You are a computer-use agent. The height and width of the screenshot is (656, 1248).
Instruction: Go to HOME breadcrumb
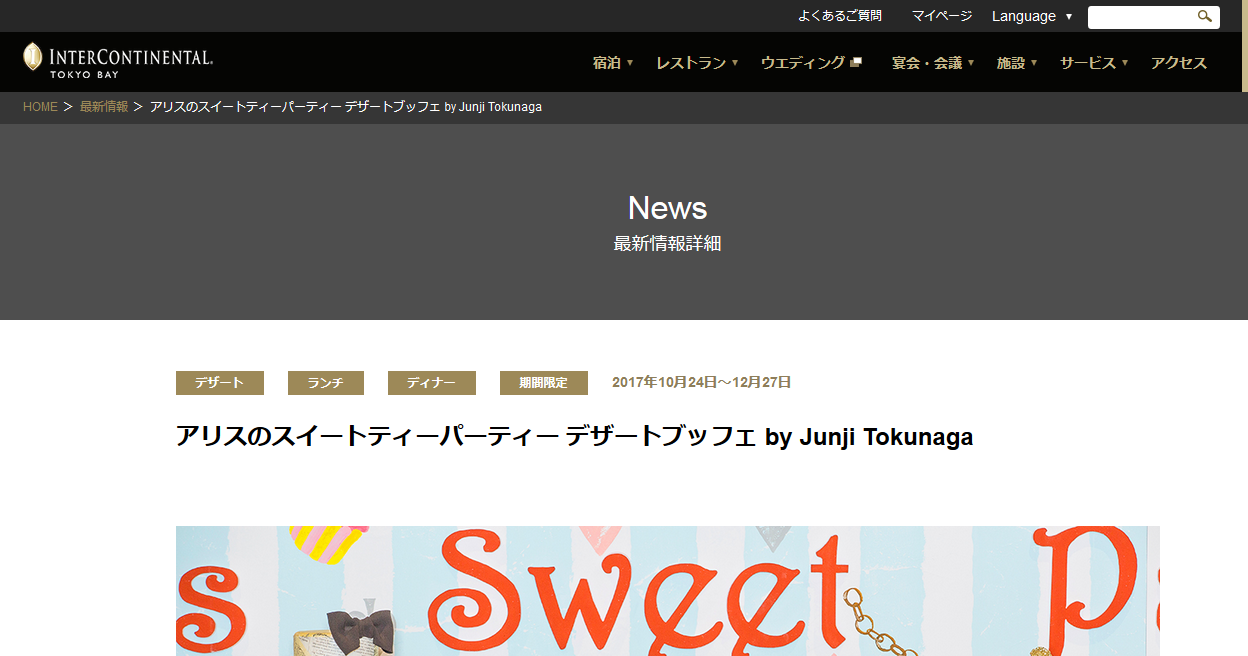point(40,107)
